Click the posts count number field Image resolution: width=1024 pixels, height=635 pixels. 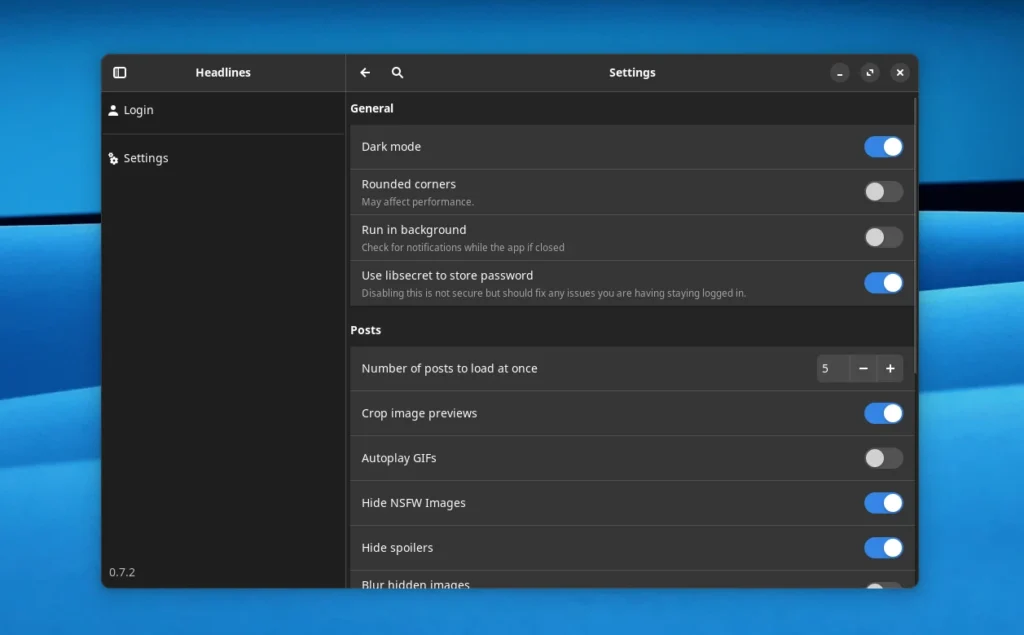point(832,369)
